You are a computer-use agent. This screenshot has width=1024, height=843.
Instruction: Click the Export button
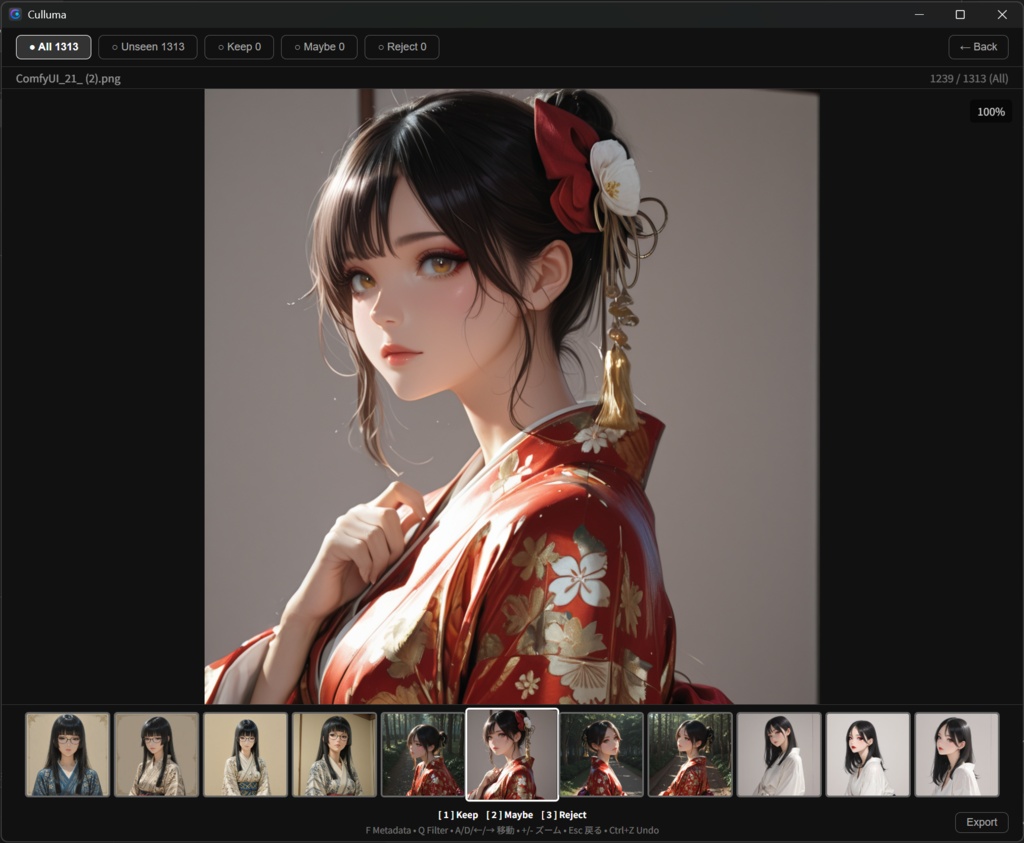tap(982, 822)
